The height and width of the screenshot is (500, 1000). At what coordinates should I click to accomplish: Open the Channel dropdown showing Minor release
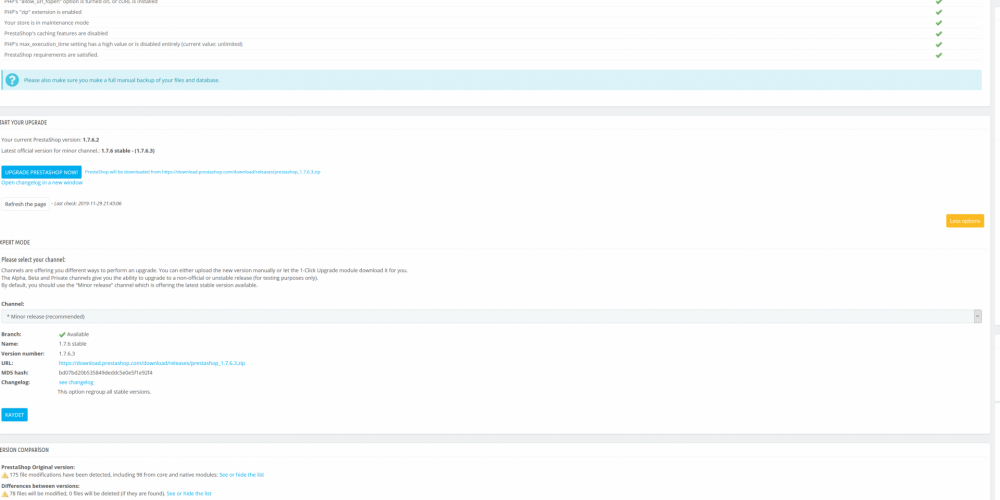pos(491,316)
